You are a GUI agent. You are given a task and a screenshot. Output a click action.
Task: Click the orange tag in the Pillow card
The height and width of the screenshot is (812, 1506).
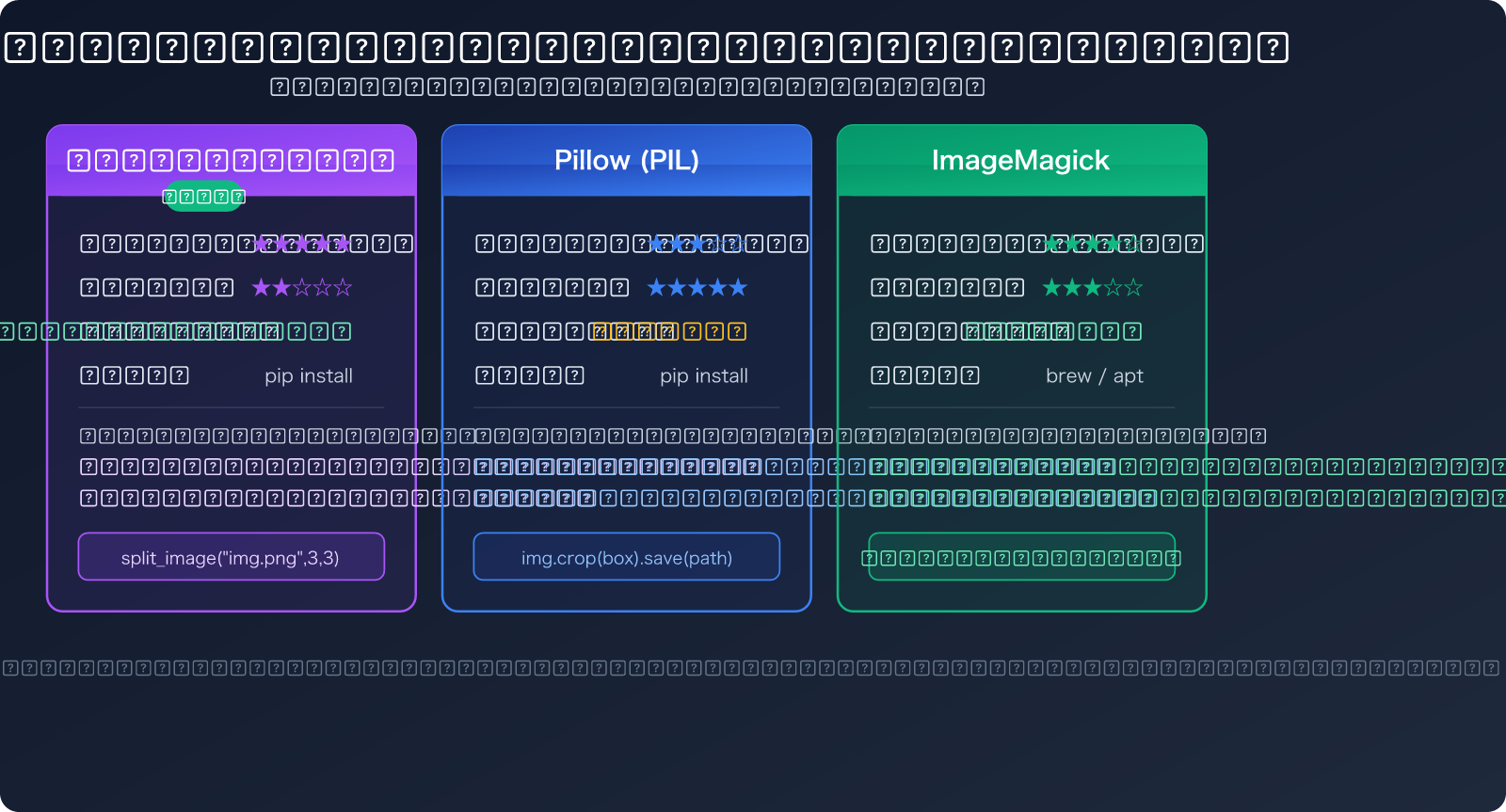(x=668, y=331)
